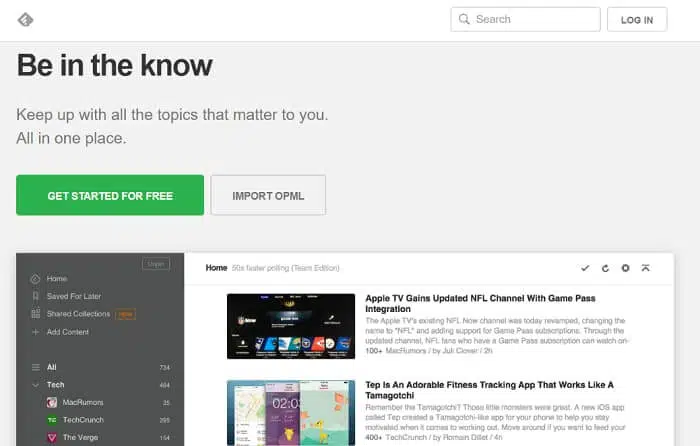700x446 pixels.
Task: Click the IMPORT OPML button
Action: (268, 195)
